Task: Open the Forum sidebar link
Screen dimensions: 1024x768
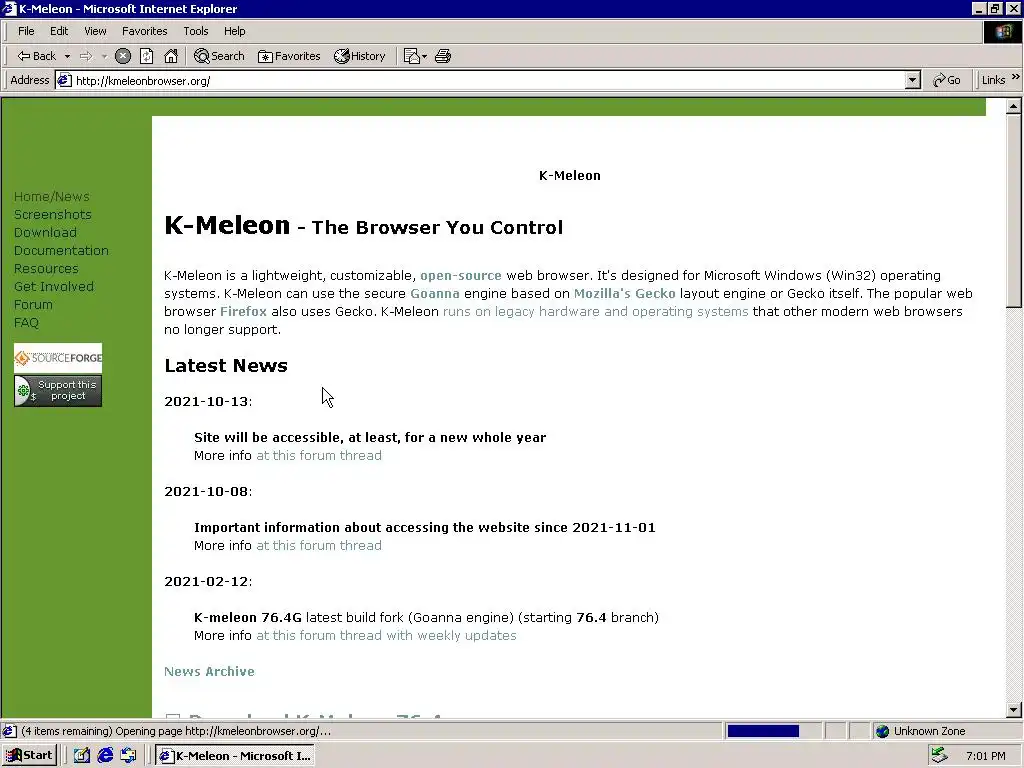Action: pyautogui.click(x=33, y=304)
